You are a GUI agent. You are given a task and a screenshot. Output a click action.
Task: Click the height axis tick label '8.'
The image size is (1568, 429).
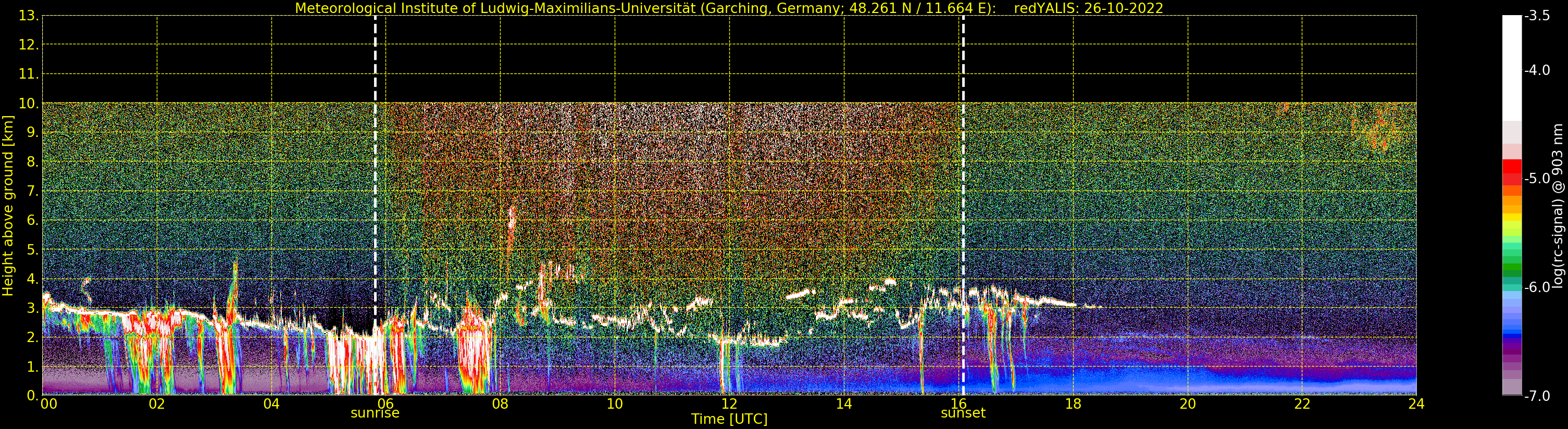[33, 162]
